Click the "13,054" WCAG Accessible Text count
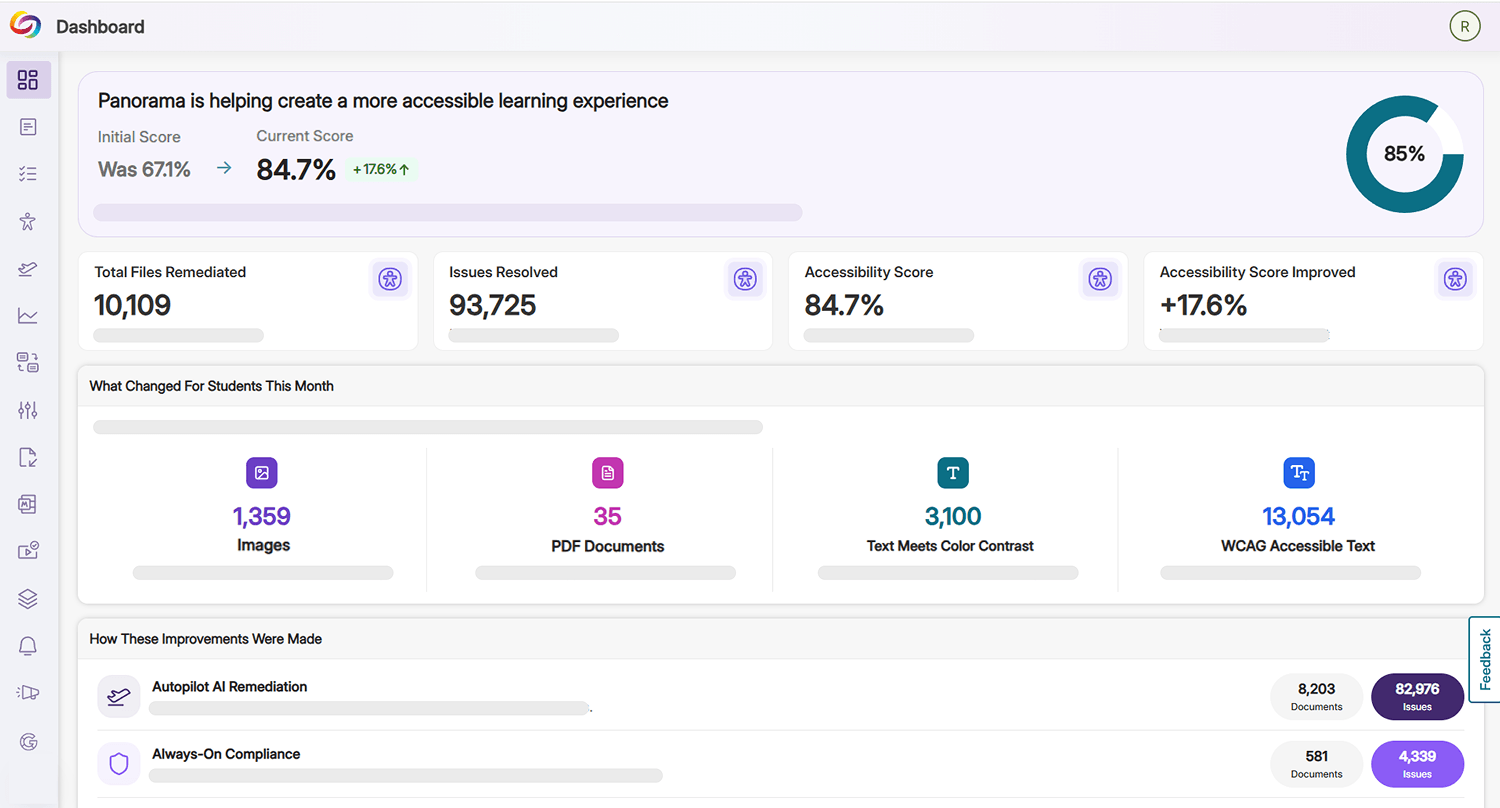 tap(1299, 516)
